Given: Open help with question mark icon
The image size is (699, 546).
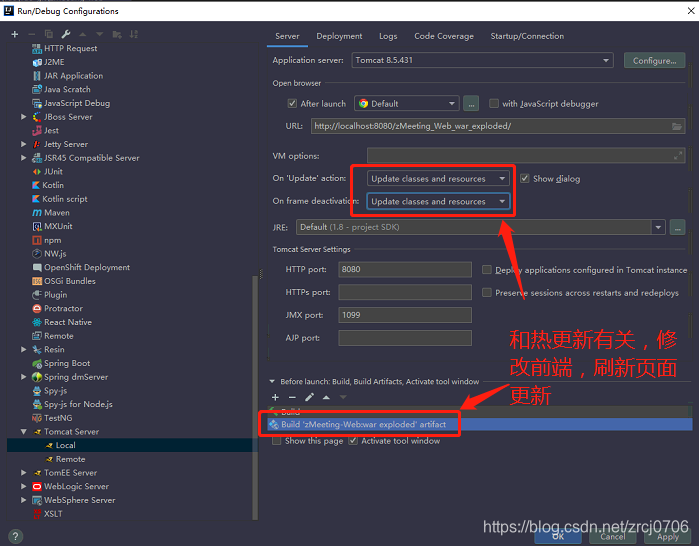Looking at the screenshot, I should [x=16, y=536].
